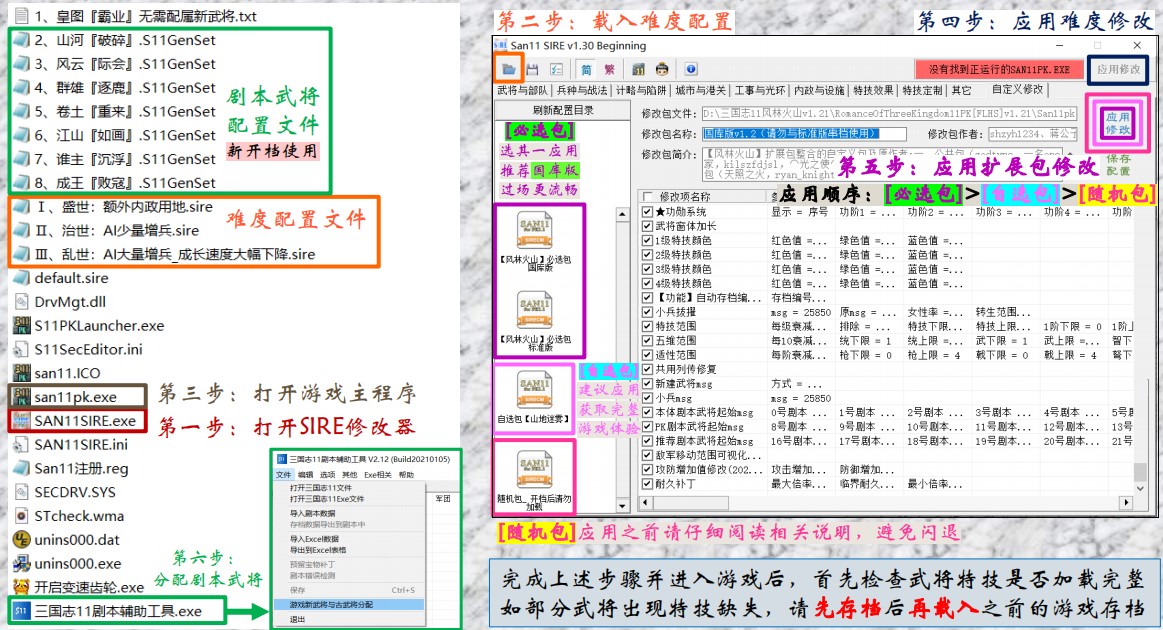Select the S11PKLauncher.exe file
This screenshot has width=1163, height=630.
click(88, 326)
